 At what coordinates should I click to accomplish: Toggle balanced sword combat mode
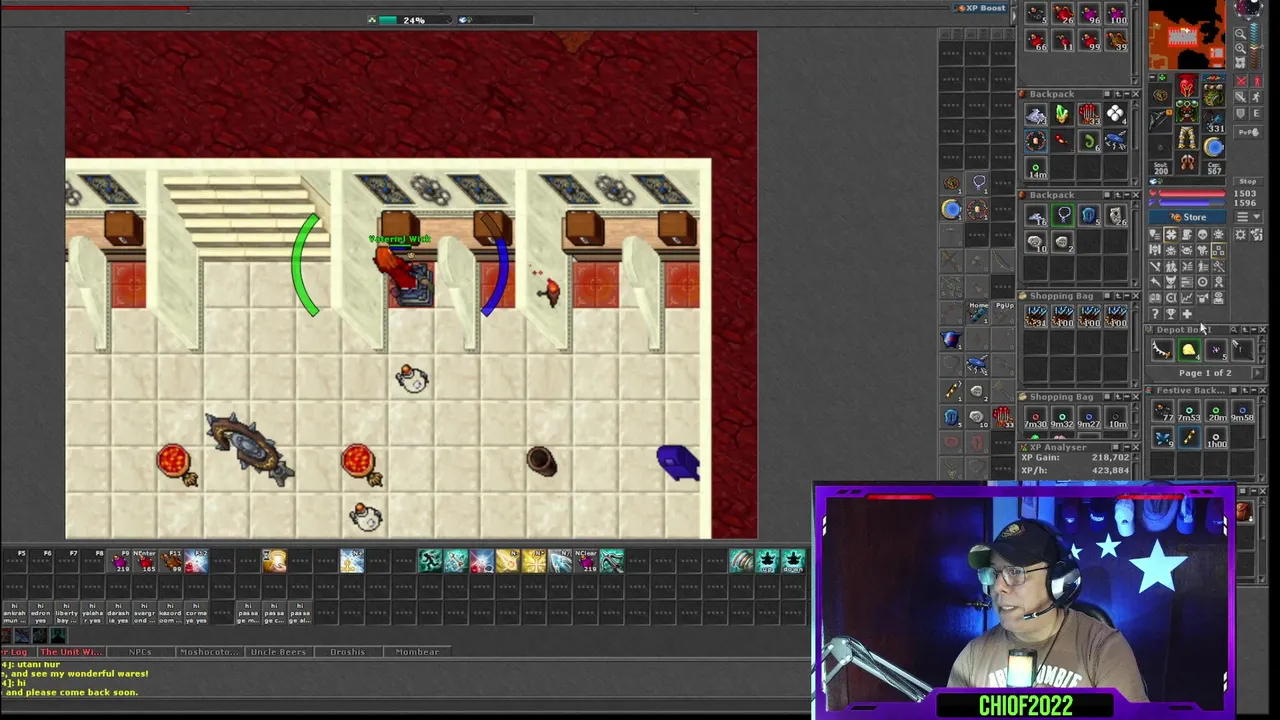point(1241,97)
